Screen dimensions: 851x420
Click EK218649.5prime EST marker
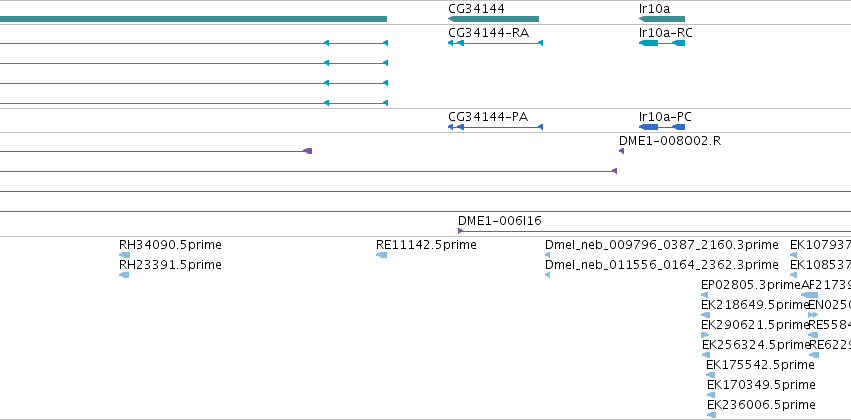[706, 315]
